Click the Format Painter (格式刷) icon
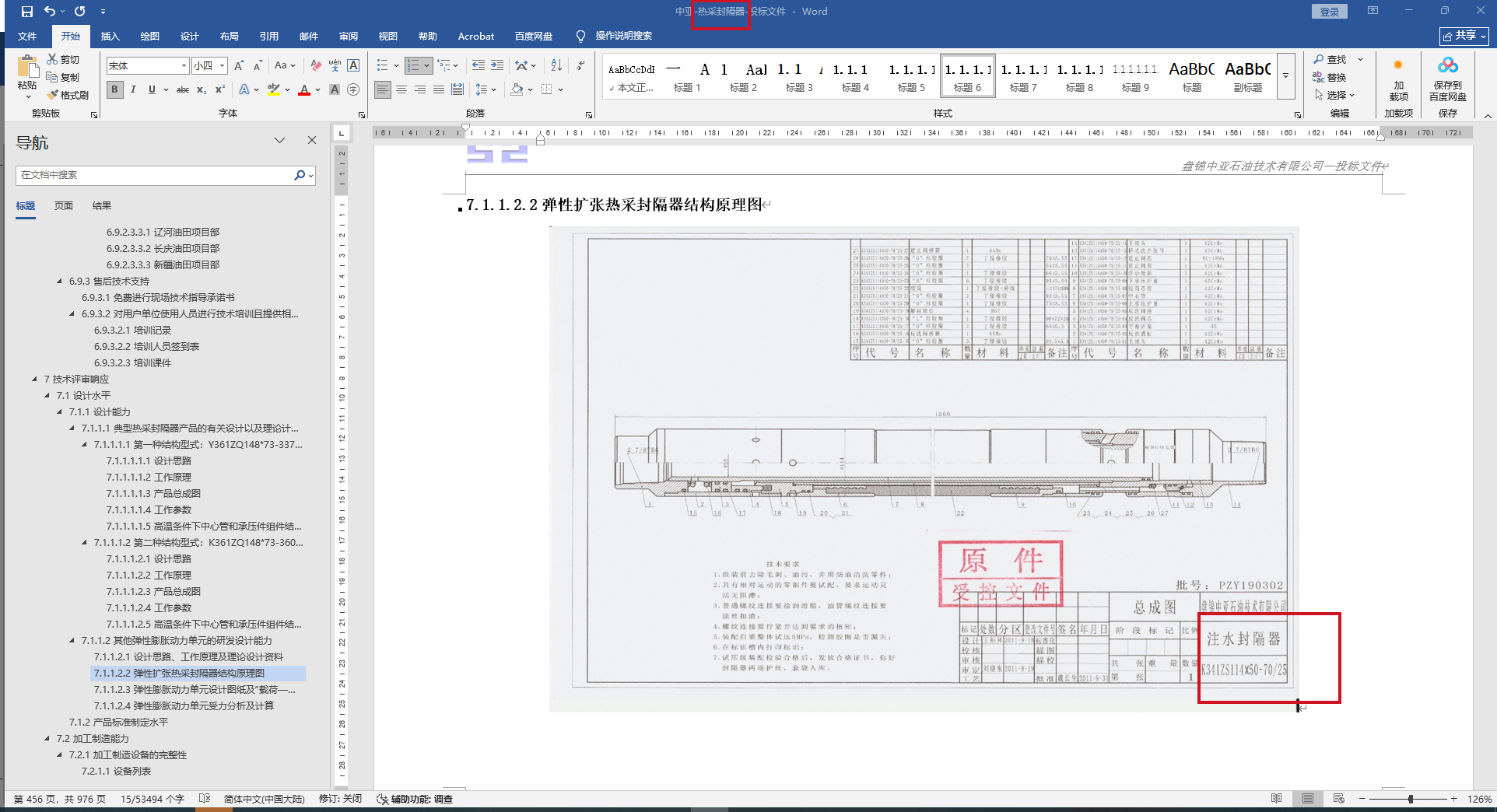The height and width of the screenshot is (812, 1497). click(53, 95)
